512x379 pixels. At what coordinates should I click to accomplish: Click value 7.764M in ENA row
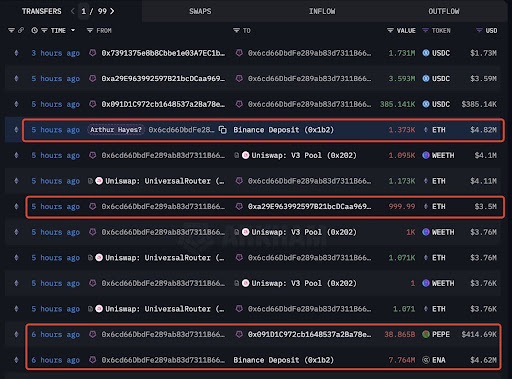402,360
